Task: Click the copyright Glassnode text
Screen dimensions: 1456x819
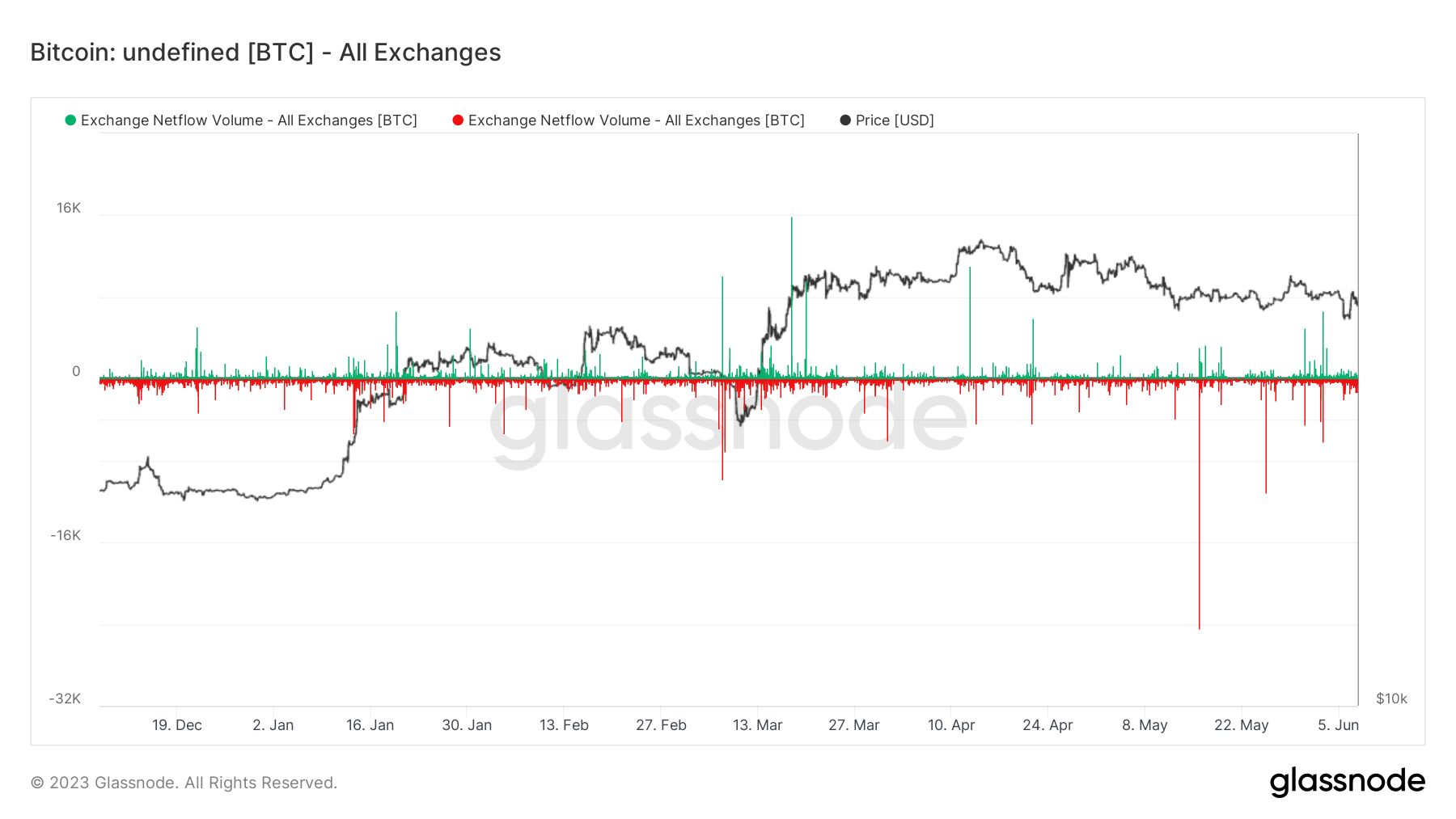Action: (184, 783)
